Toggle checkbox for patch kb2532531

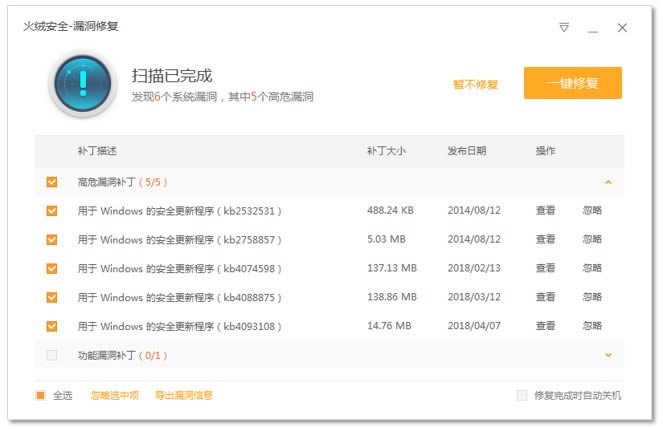[x=52, y=211]
